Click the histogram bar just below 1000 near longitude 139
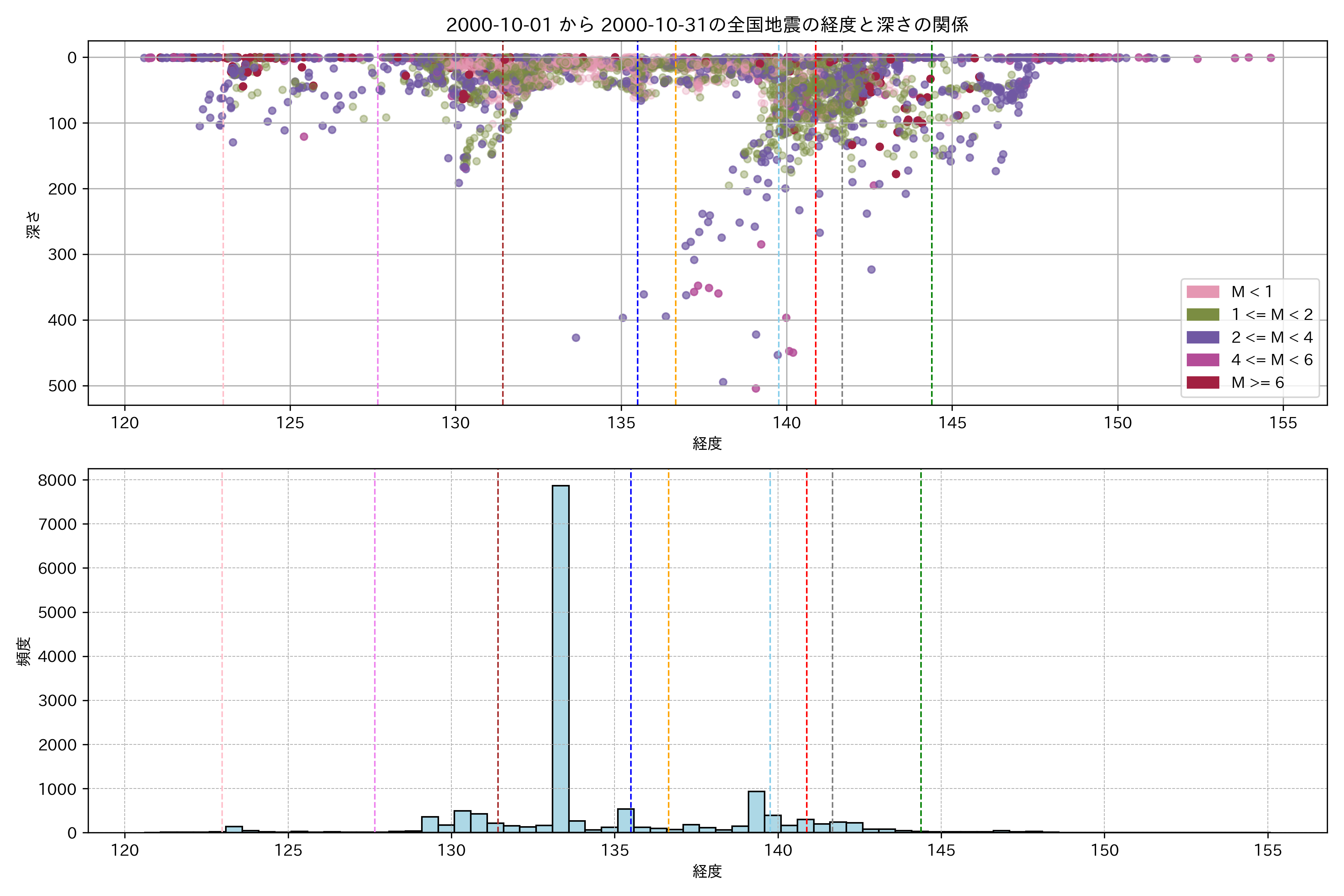Viewport: 1344px width, 896px height. pyautogui.click(x=756, y=811)
